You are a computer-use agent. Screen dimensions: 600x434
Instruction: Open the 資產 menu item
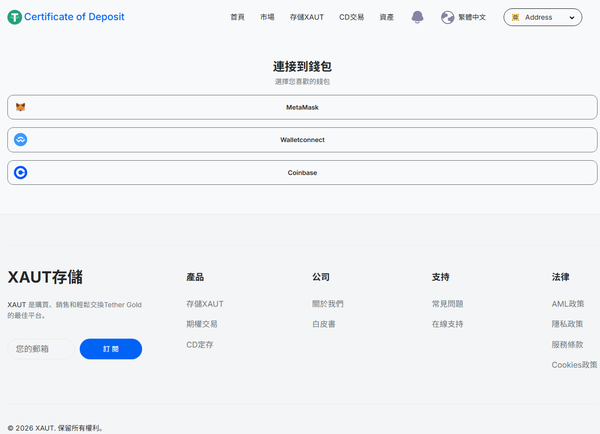(x=386, y=17)
